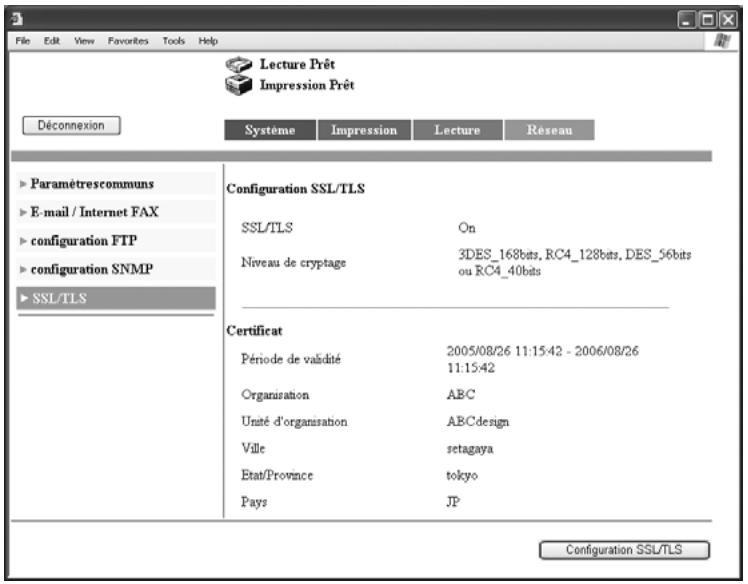Open the Favorites menu

pyautogui.click(x=128, y=41)
